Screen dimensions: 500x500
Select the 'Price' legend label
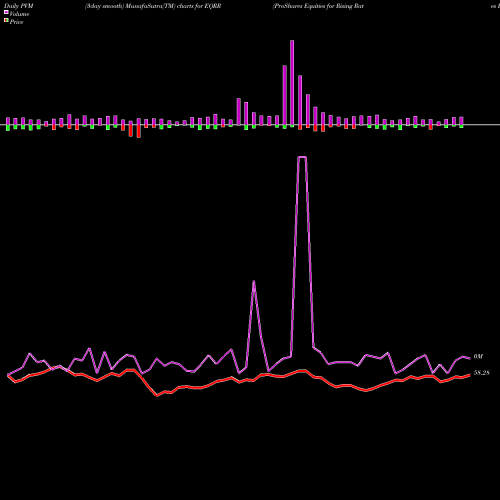click(16, 22)
